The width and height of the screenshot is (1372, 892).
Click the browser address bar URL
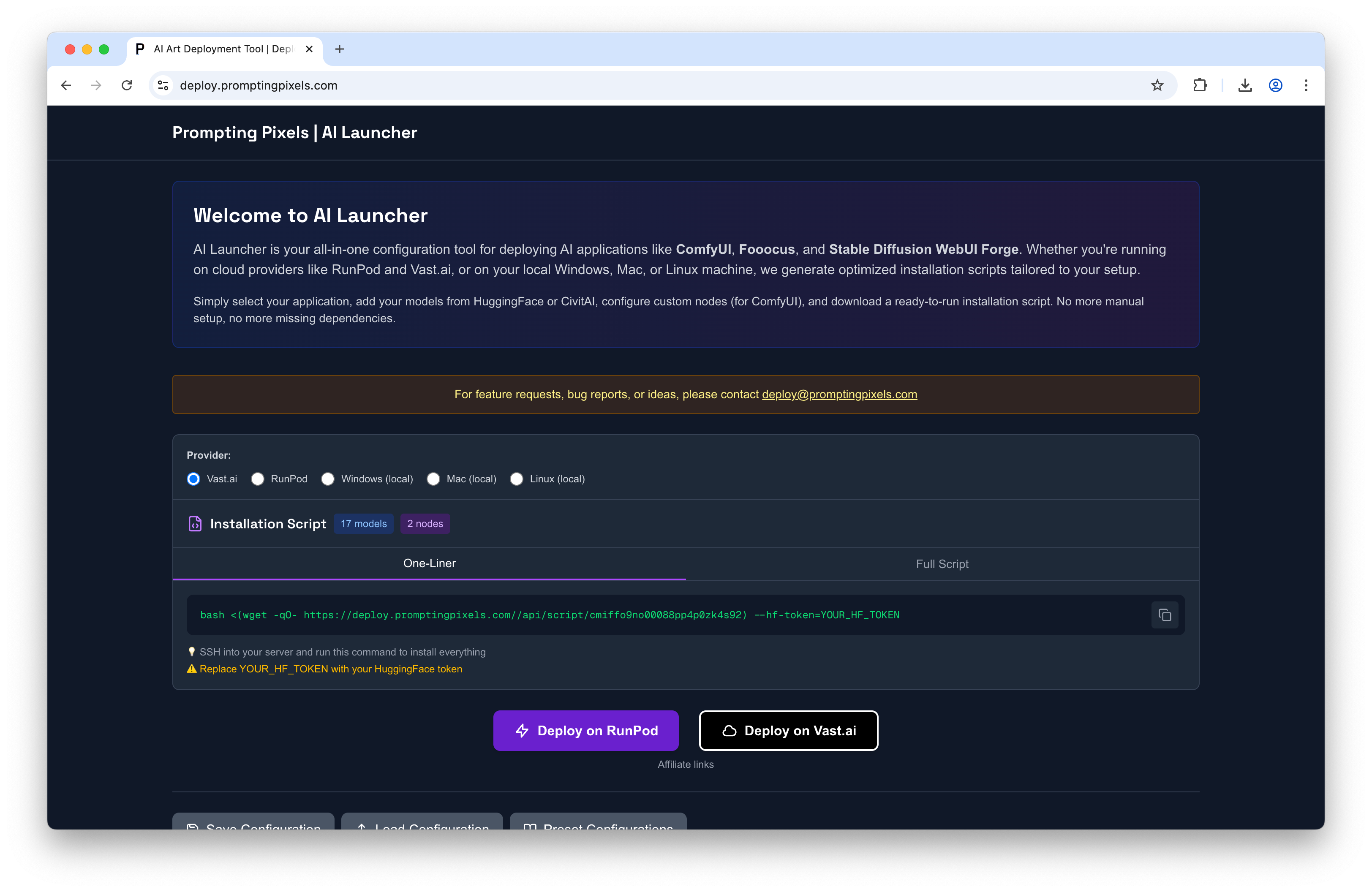click(258, 85)
